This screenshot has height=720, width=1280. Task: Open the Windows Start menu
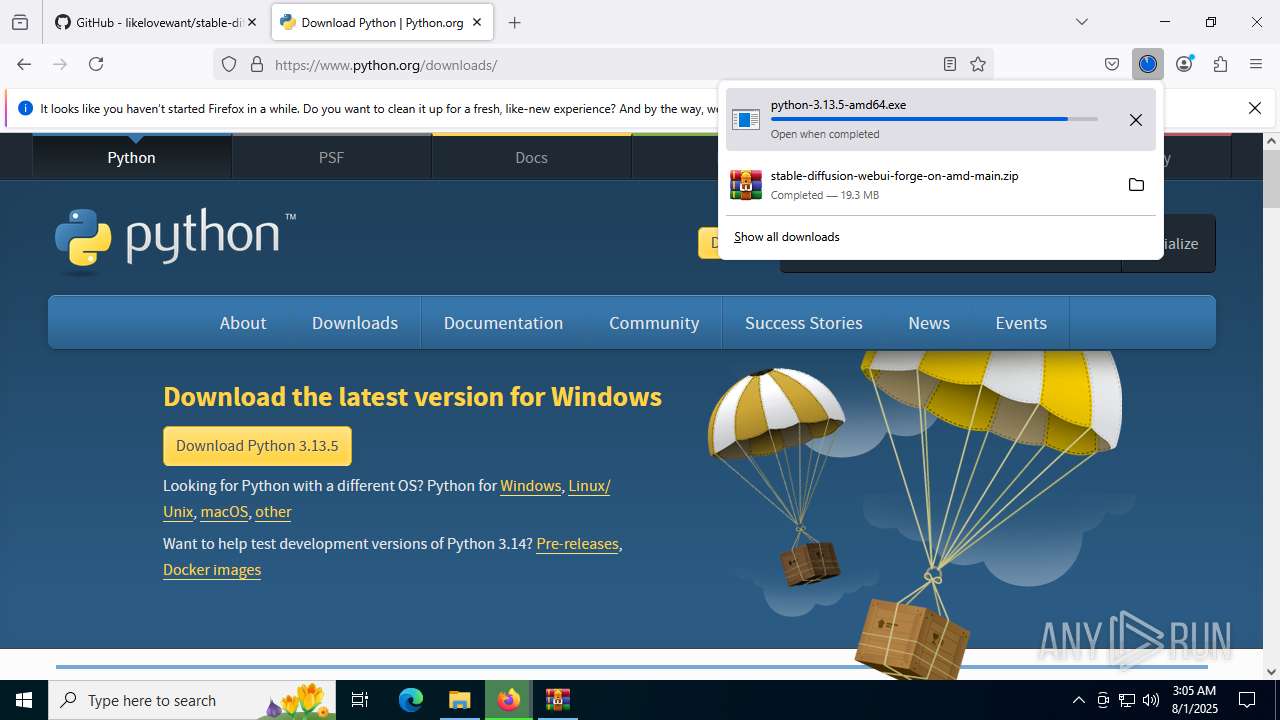coord(24,700)
